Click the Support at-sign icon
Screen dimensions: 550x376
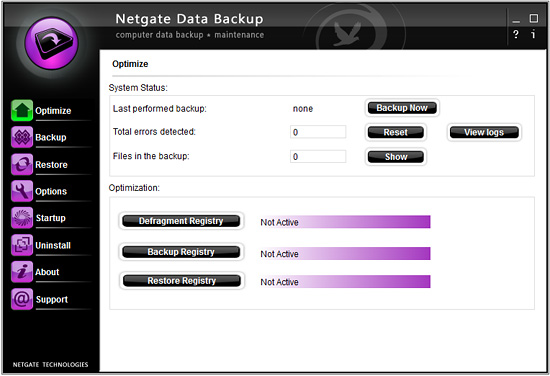click(22, 299)
